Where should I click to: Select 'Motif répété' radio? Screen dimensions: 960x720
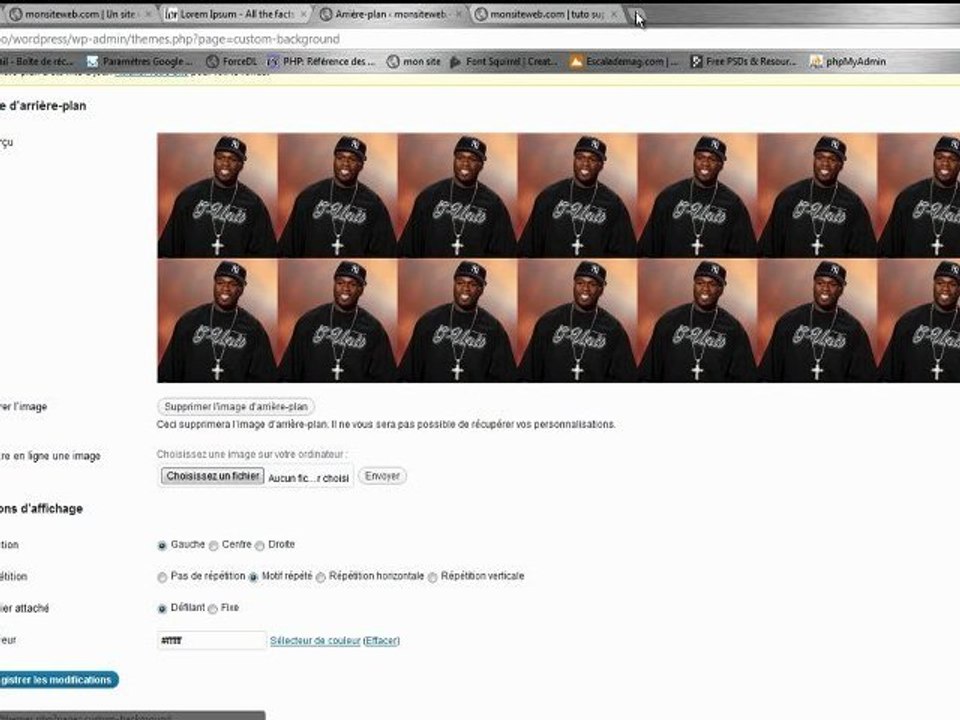pyautogui.click(x=253, y=577)
